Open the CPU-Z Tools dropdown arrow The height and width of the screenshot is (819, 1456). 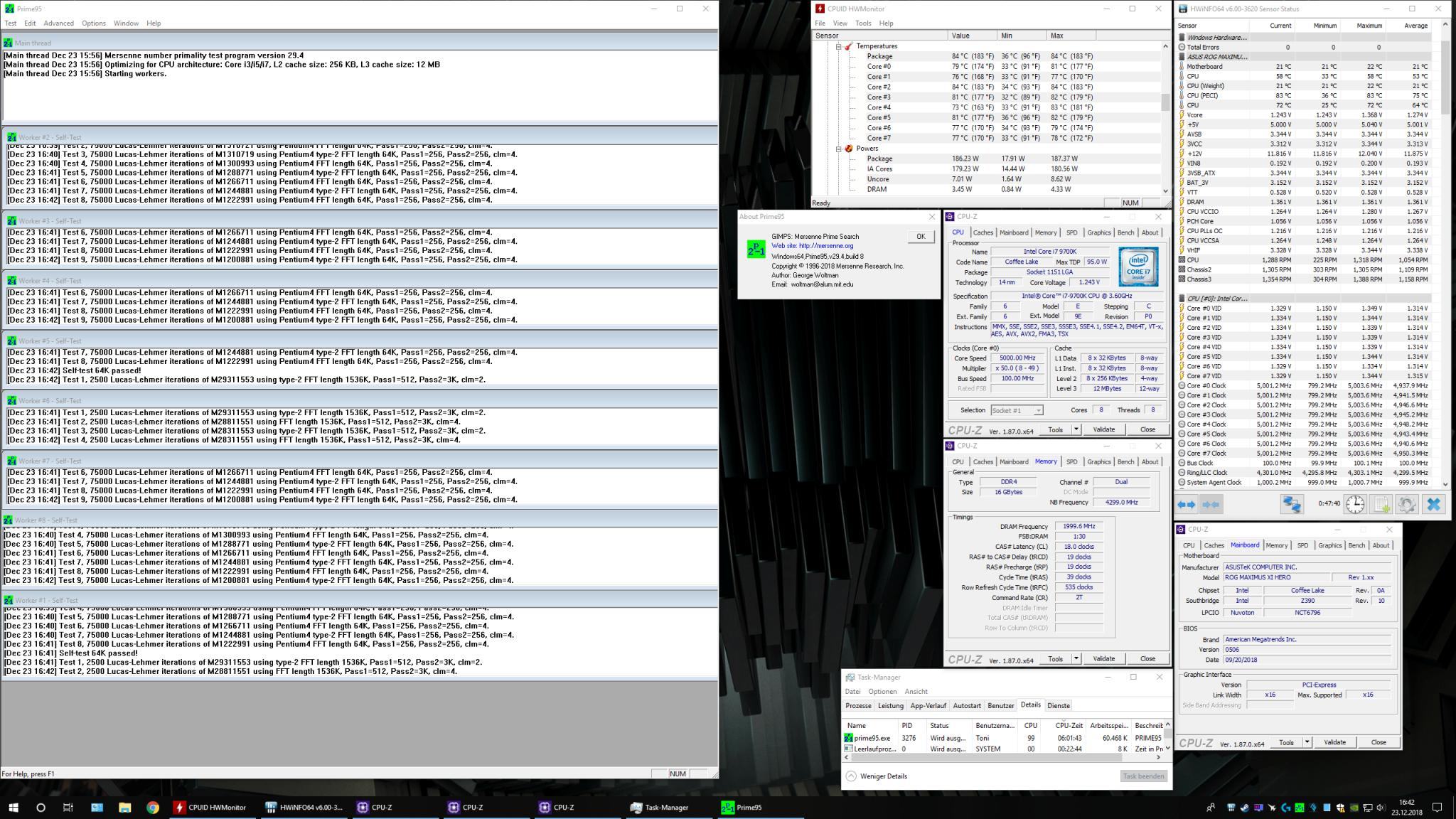coord(1076,429)
